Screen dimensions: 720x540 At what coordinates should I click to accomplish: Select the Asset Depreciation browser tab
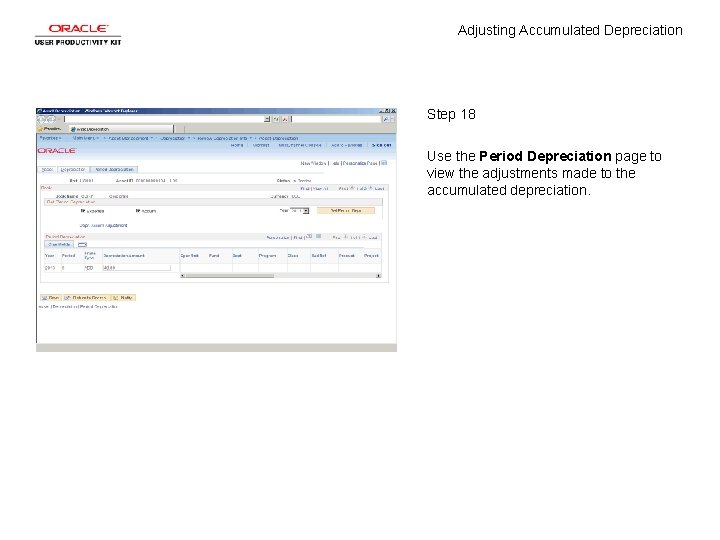[x=121, y=129]
